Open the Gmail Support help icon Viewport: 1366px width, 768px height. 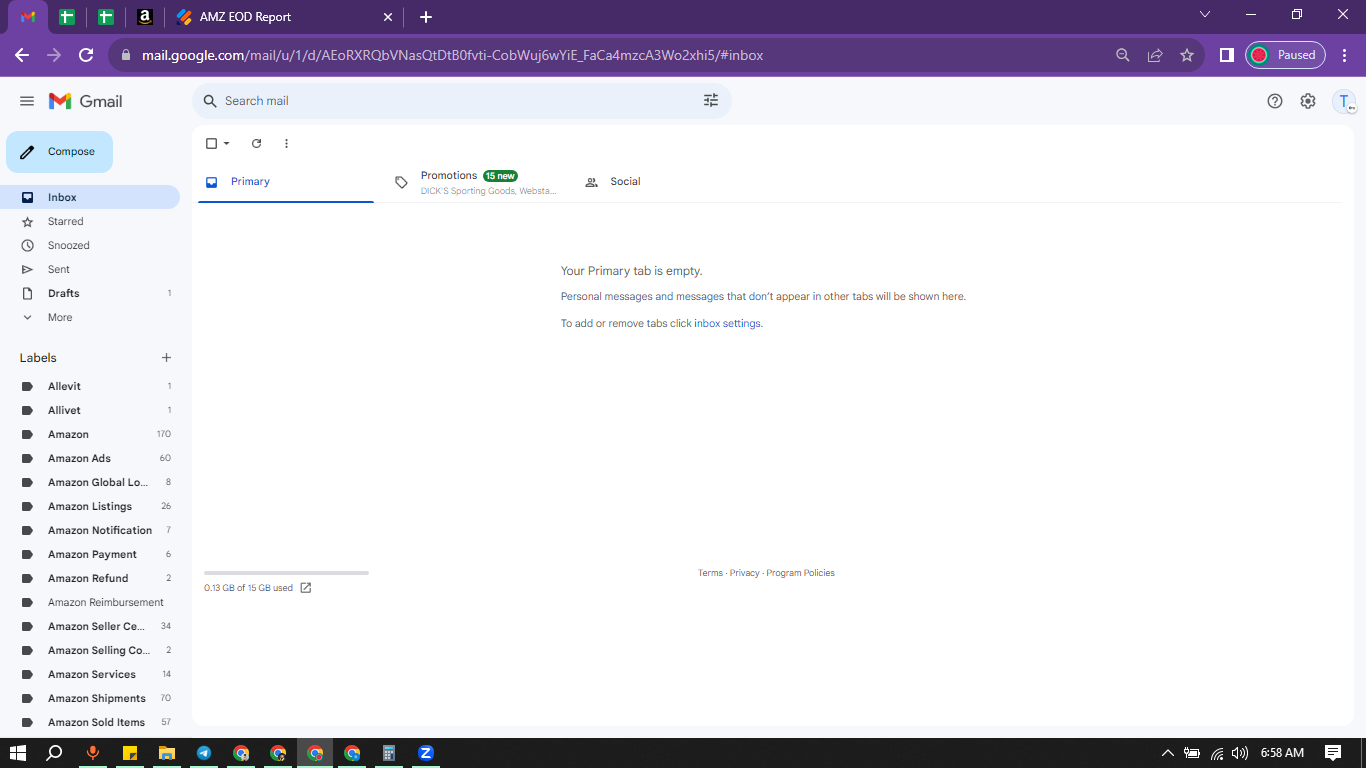pos(1275,101)
